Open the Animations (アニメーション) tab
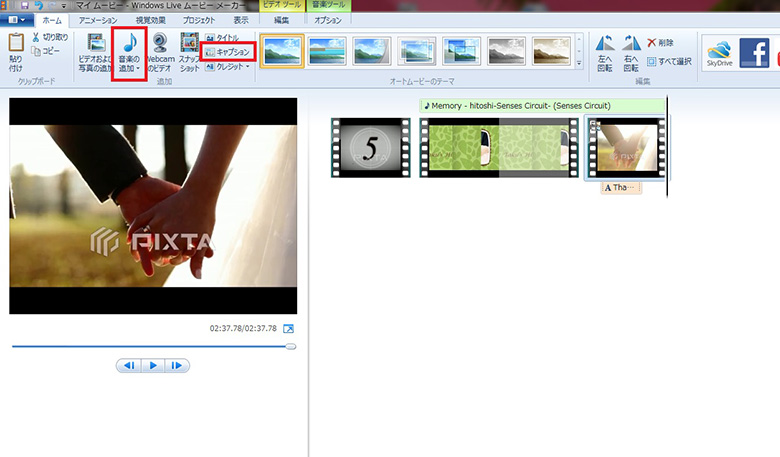The width and height of the screenshot is (780, 457). point(98,20)
